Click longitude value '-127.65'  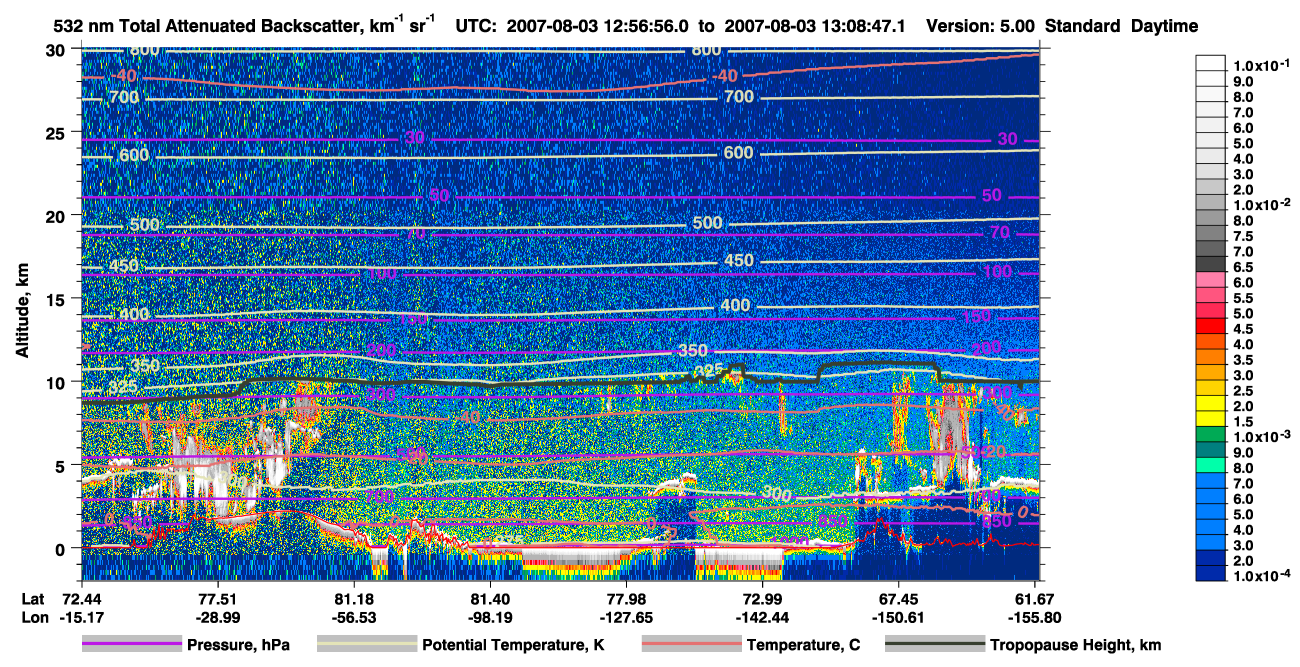625,618
